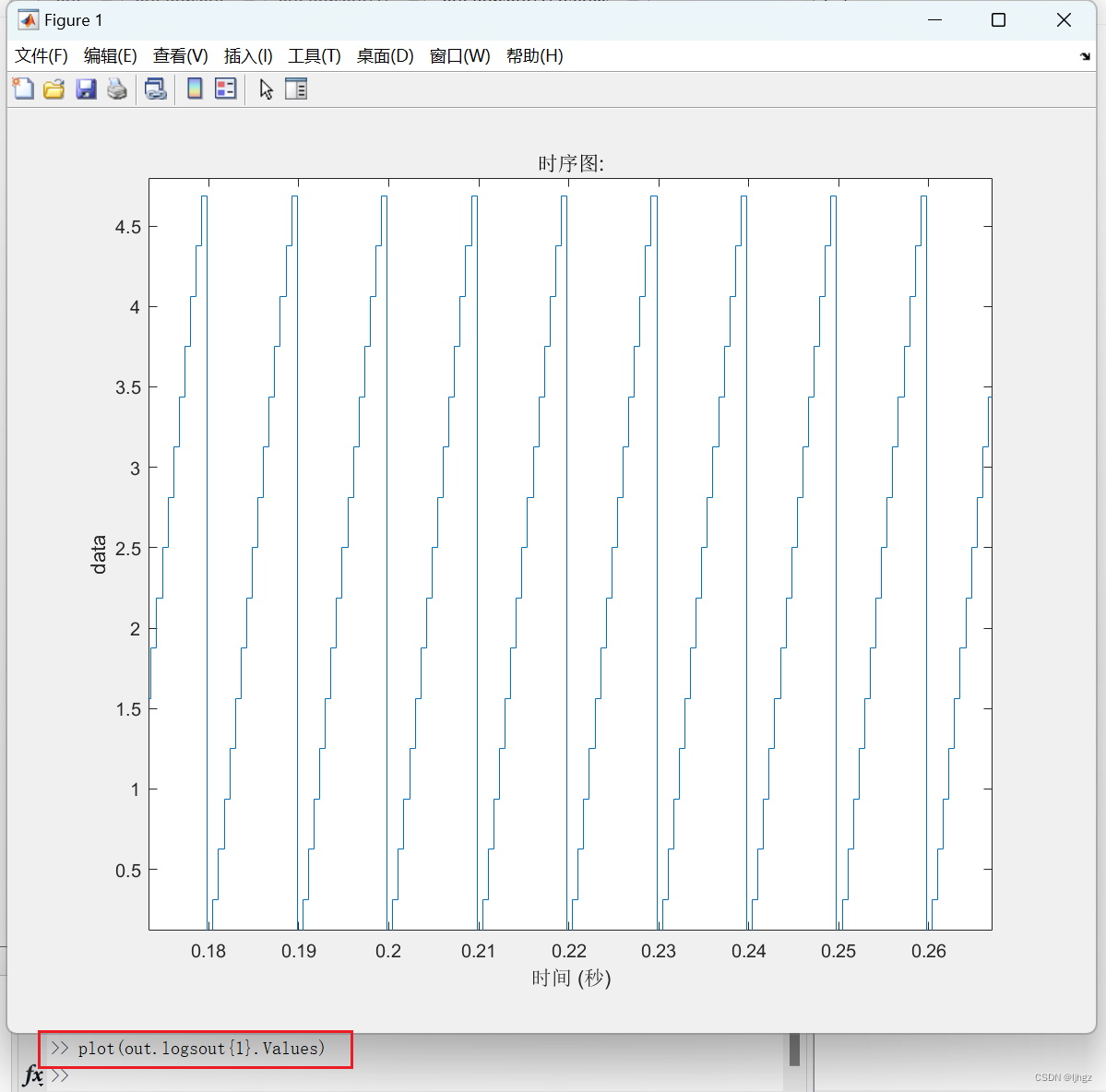Open the Property Inspector icon
Viewport: 1106px width, 1092px height.
tap(296, 89)
